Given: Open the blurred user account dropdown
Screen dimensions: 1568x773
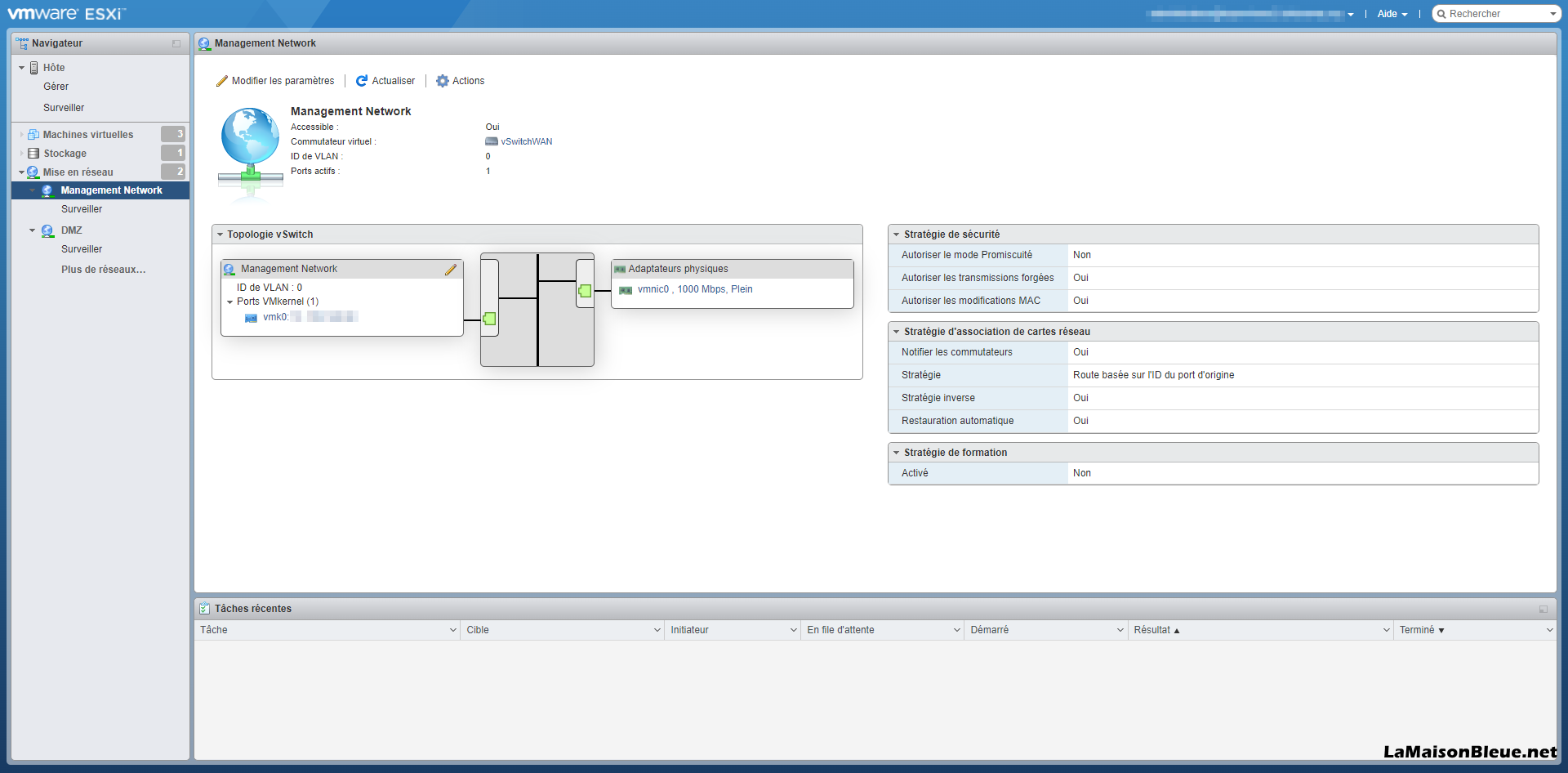Looking at the screenshot, I should click(x=1250, y=14).
